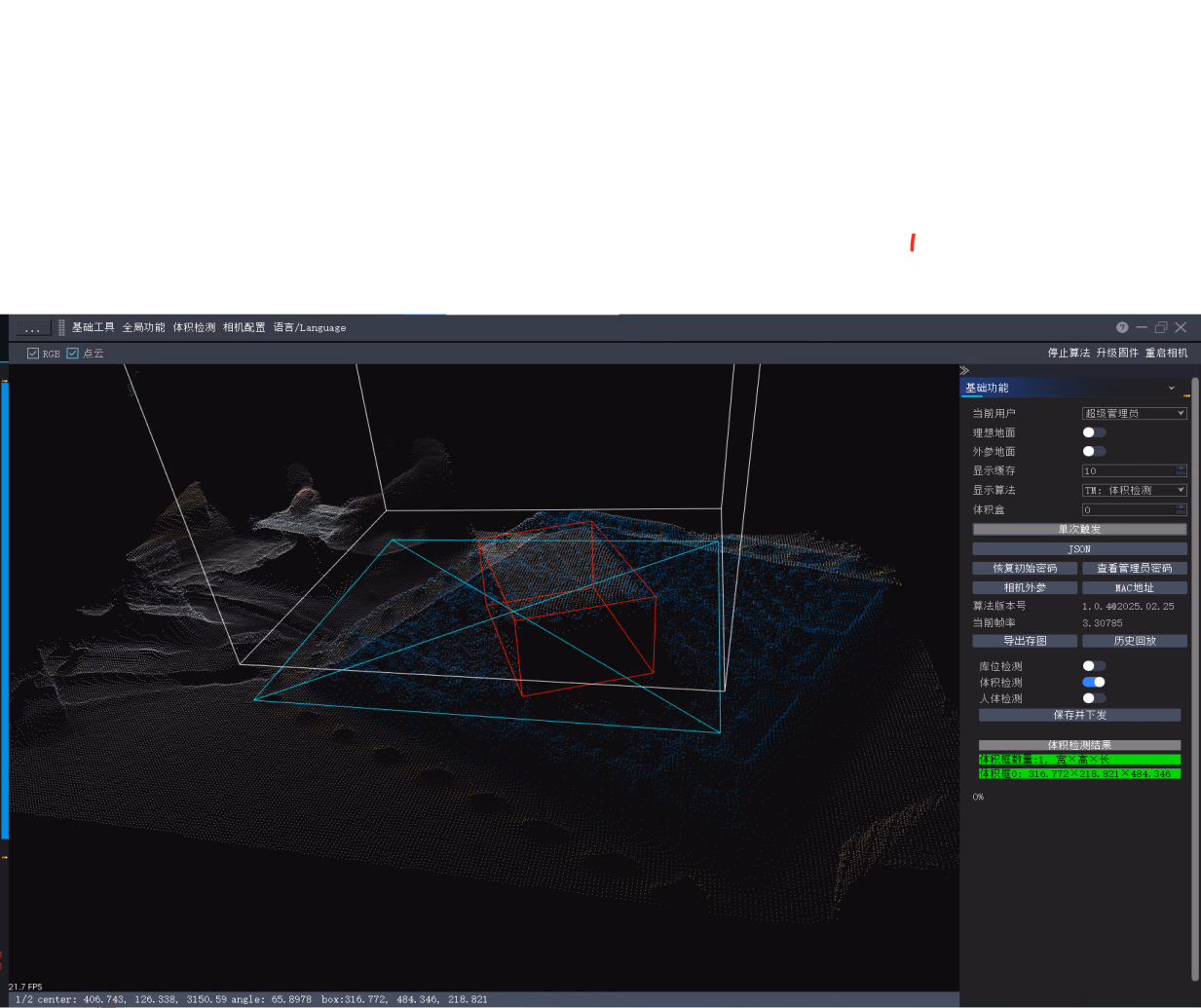The height and width of the screenshot is (1008, 1201).
Task: Click the 保存并下发 button
Action: point(1079,715)
